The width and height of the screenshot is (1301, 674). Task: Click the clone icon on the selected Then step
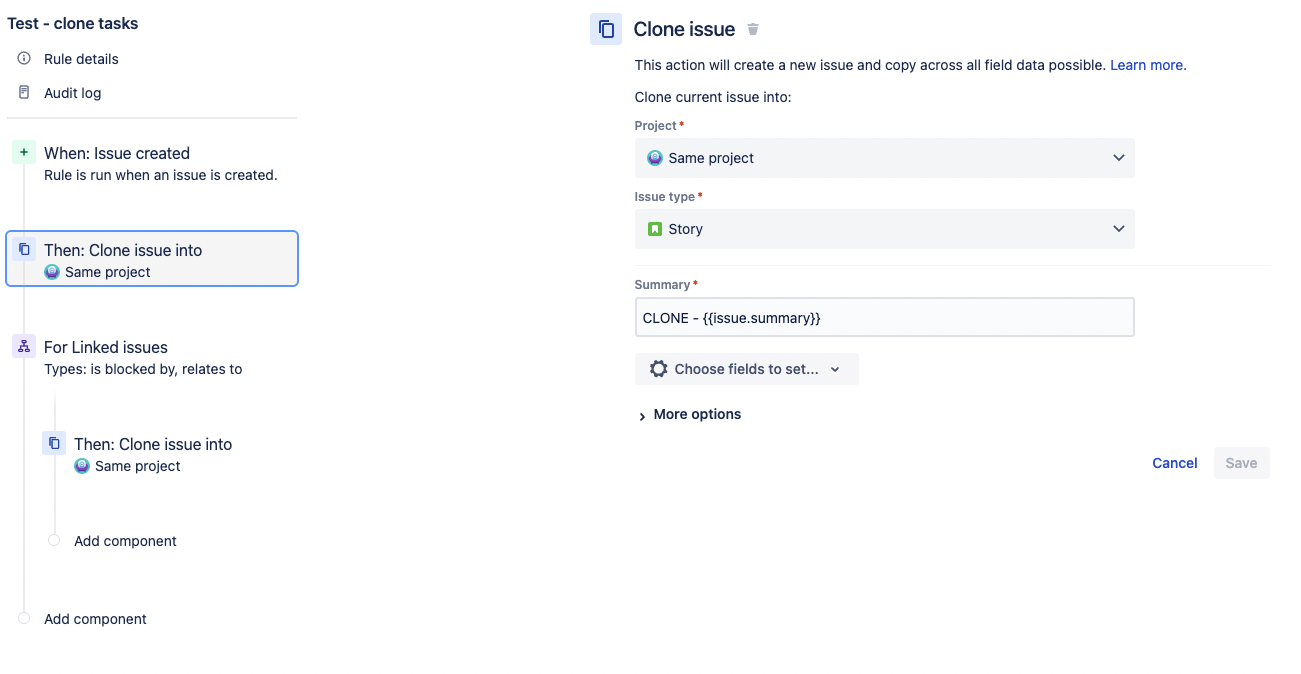[24, 250]
